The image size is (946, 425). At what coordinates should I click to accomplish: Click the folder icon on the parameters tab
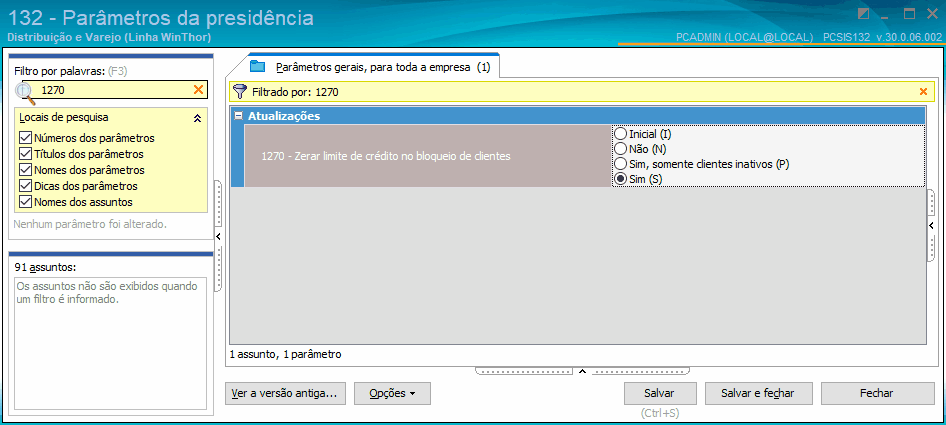(258, 66)
